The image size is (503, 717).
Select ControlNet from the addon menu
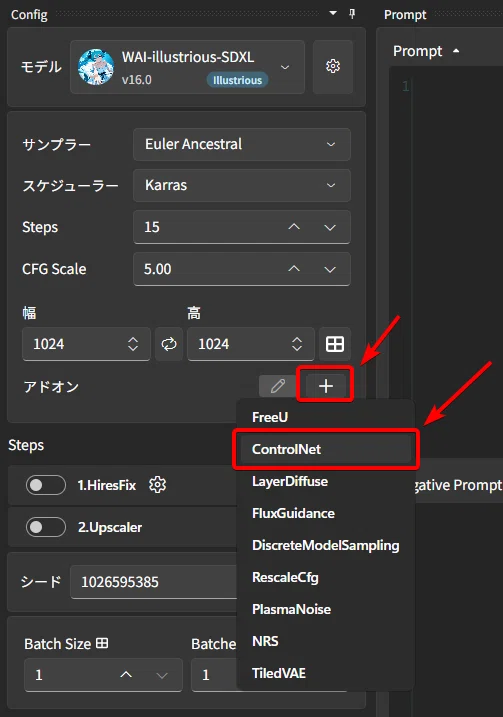[x=326, y=449]
